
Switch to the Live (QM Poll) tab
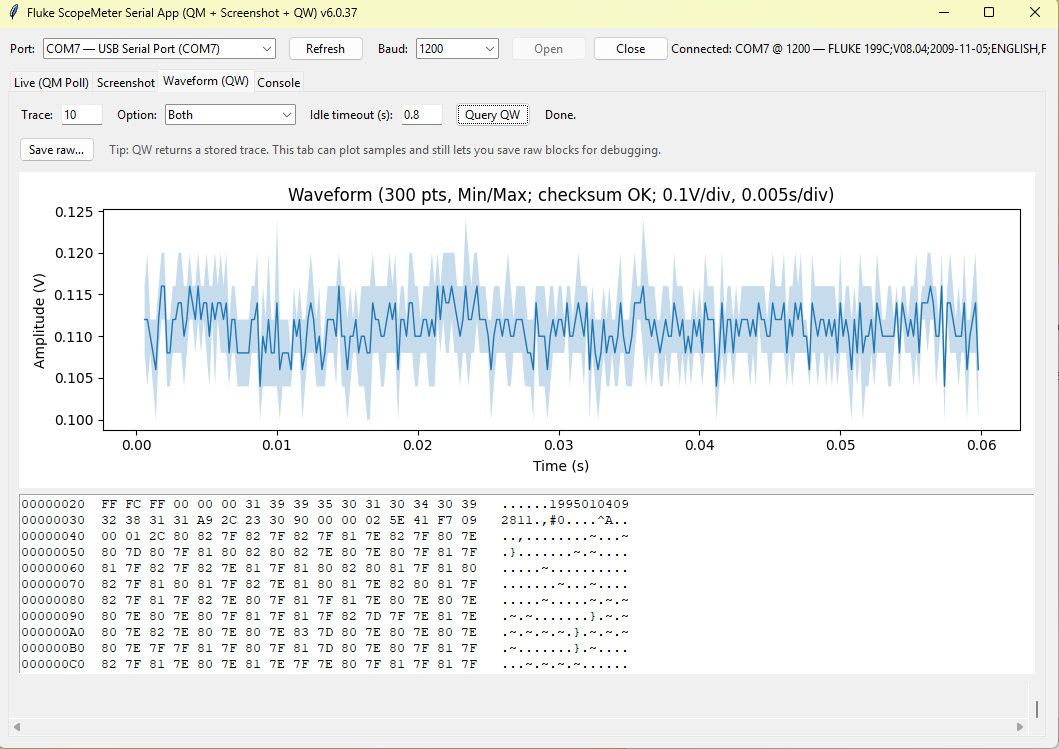pyautogui.click(x=51, y=83)
